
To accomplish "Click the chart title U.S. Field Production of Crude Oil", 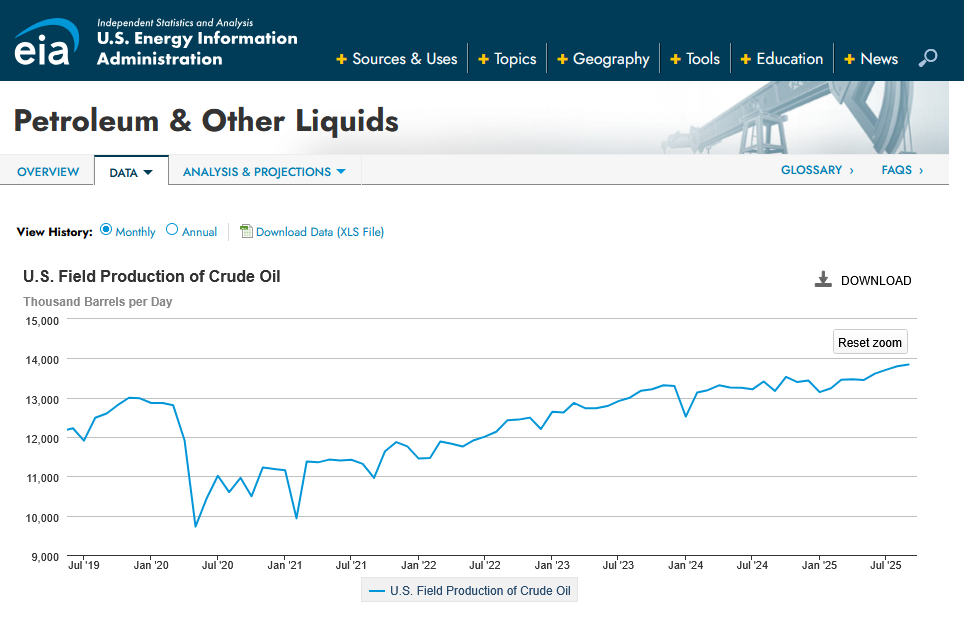I will [x=151, y=277].
